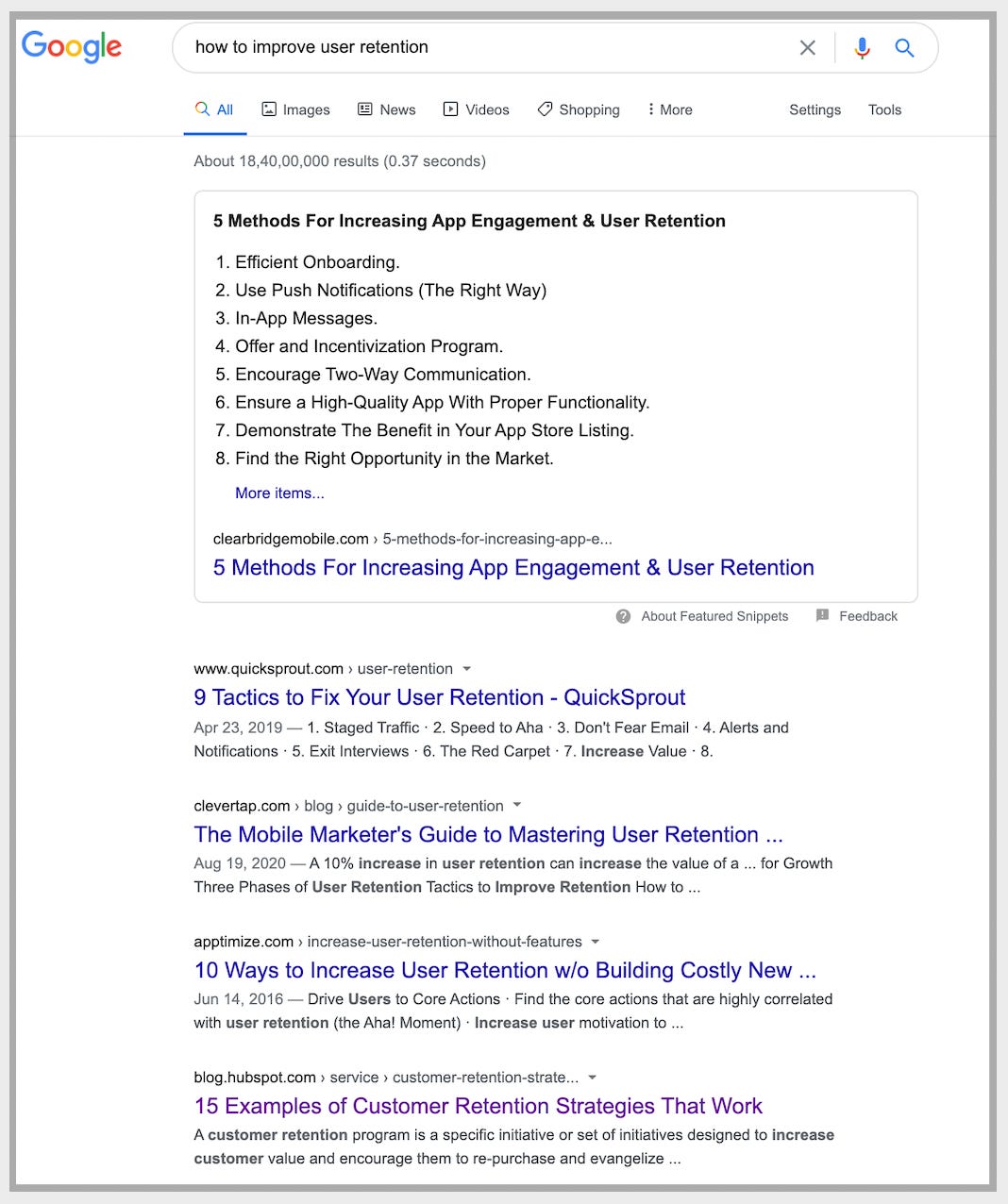The width and height of the screenshot is (1008, 1204).
Task: Switch to the Images tab
Action: click(295, 109)
